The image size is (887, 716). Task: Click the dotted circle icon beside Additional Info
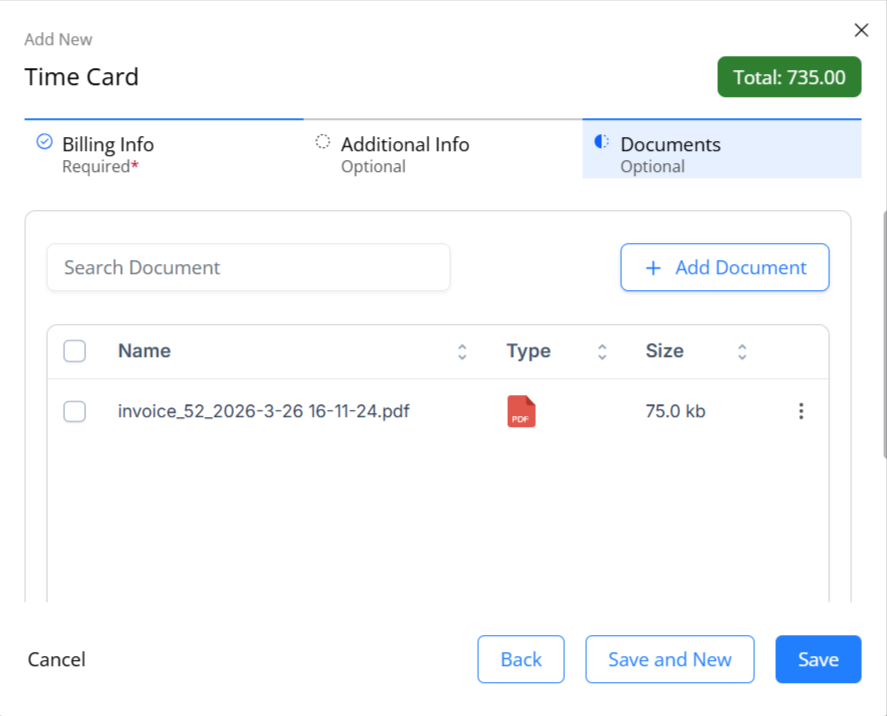point(322,141)
